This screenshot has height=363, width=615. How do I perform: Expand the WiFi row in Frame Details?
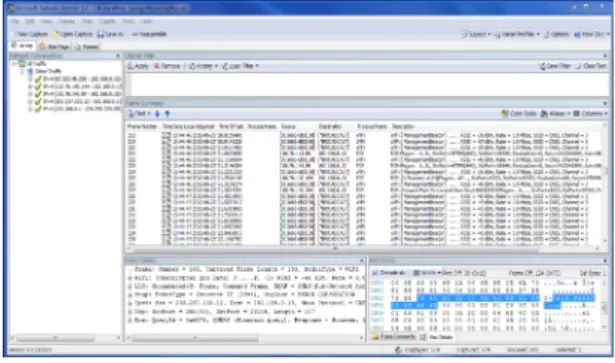coord(130,278)
